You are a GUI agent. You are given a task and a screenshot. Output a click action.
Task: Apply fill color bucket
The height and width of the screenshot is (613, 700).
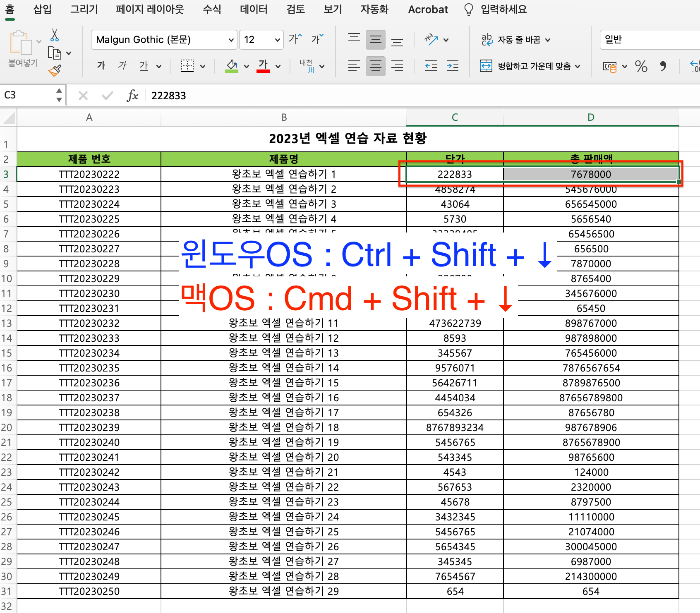(x=231, y=66)
